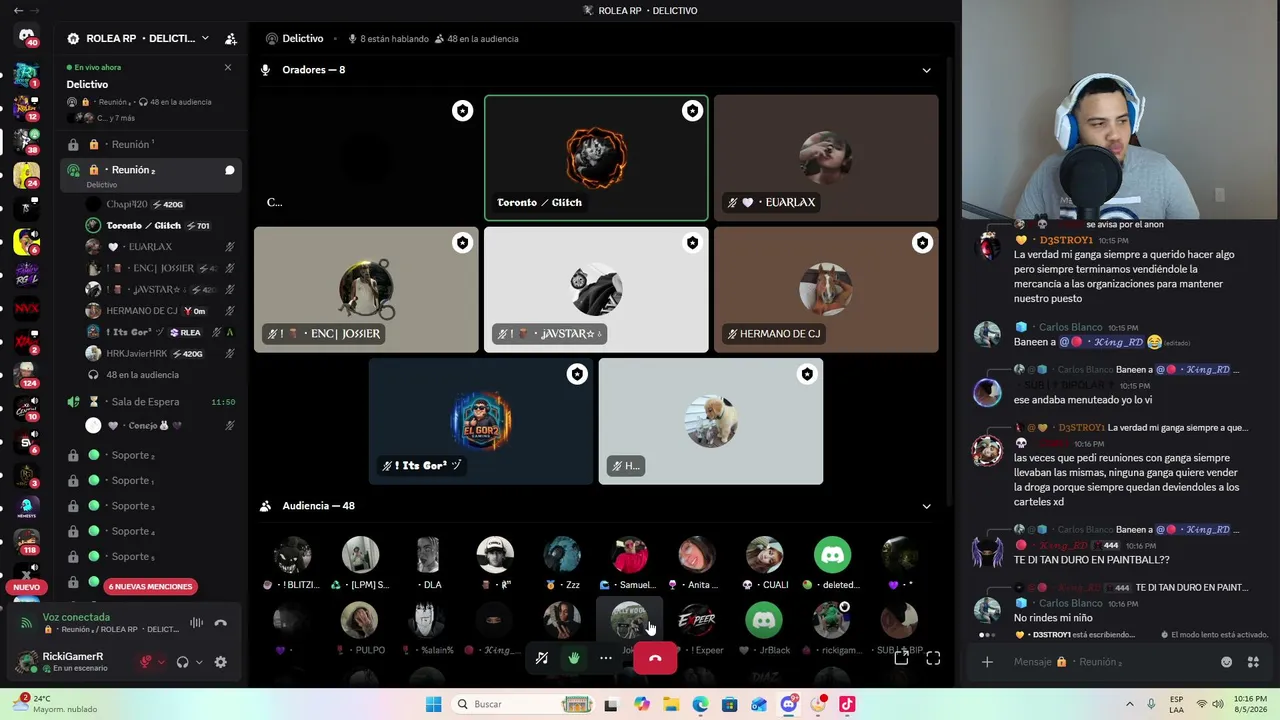The width and height of the screenshot is (1280, 720).
Task: Open the more options ellipsis in stage controls
Action: 606,658
